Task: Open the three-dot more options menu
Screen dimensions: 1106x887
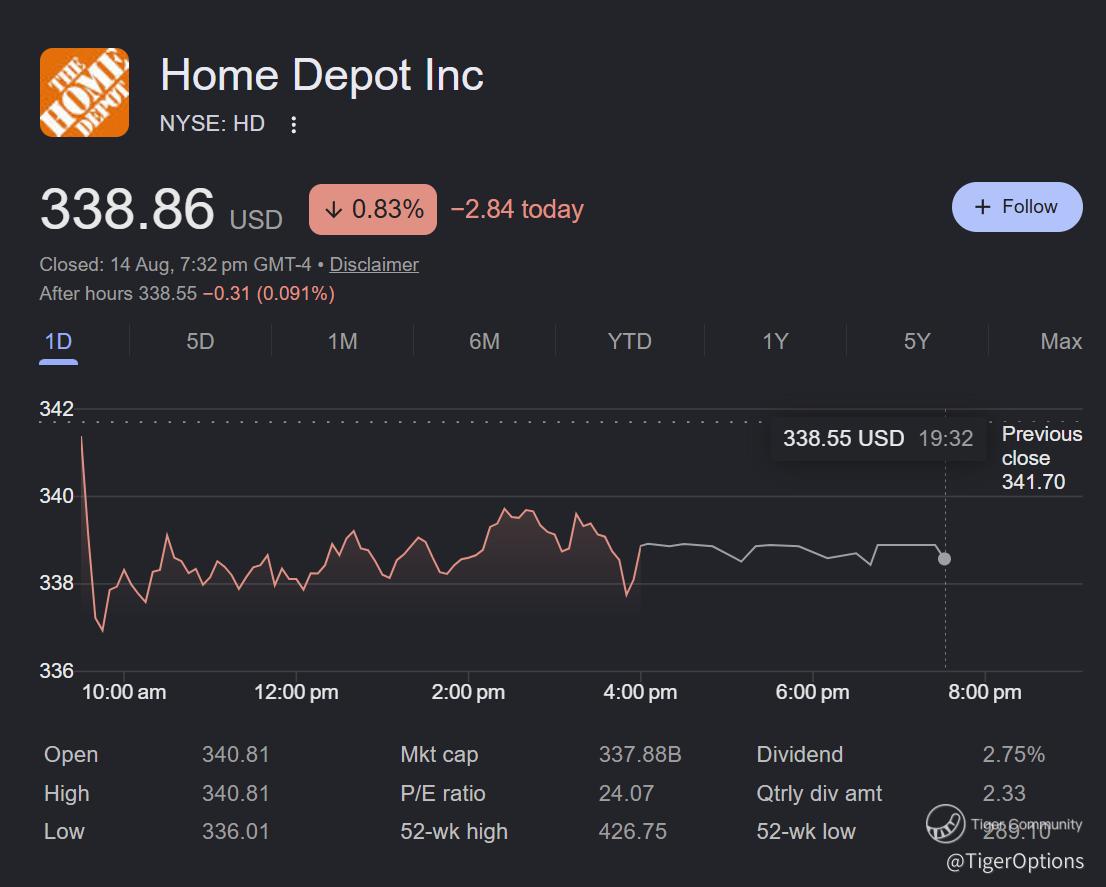Action: point(293,125)
